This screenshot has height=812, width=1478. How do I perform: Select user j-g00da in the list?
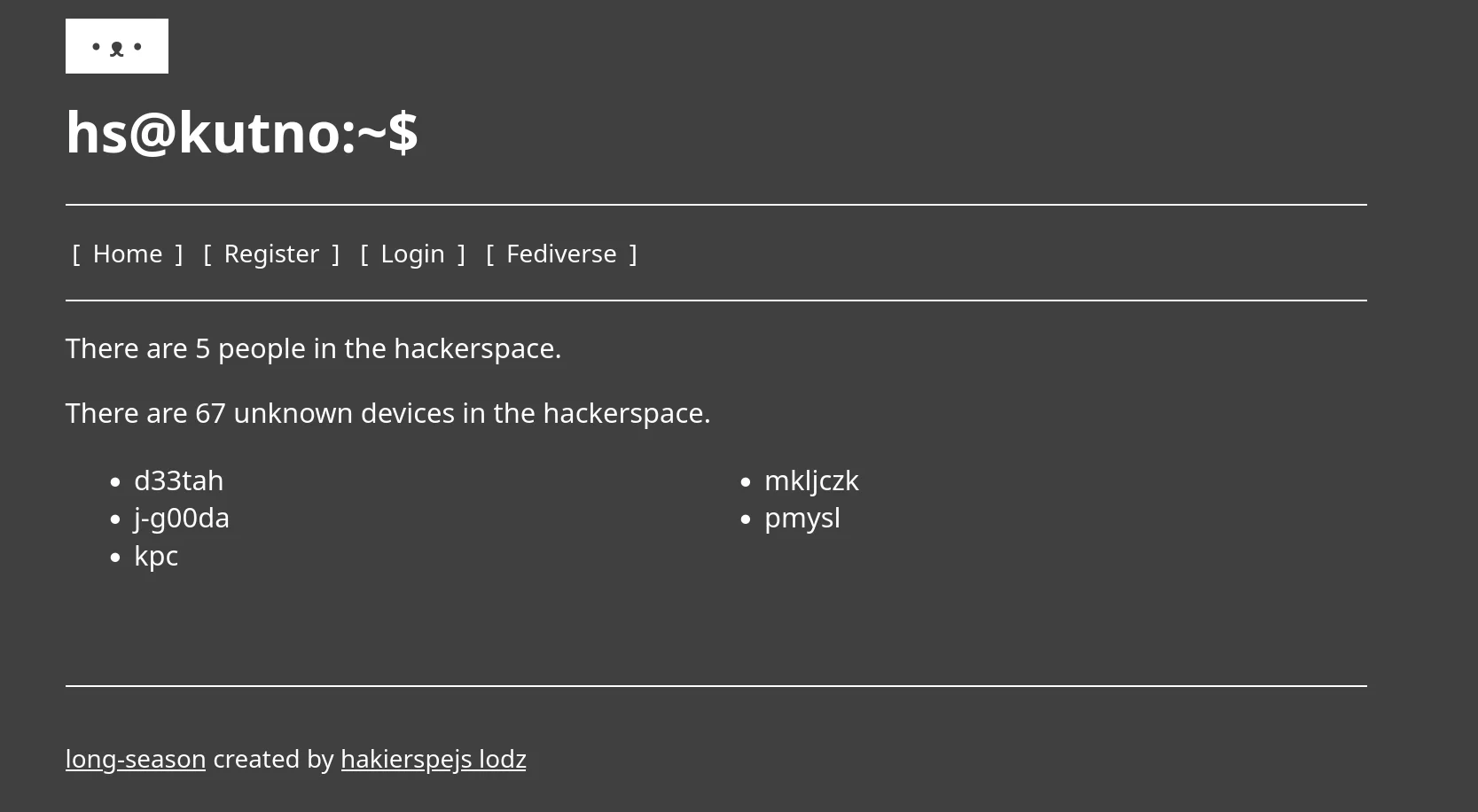181,518
